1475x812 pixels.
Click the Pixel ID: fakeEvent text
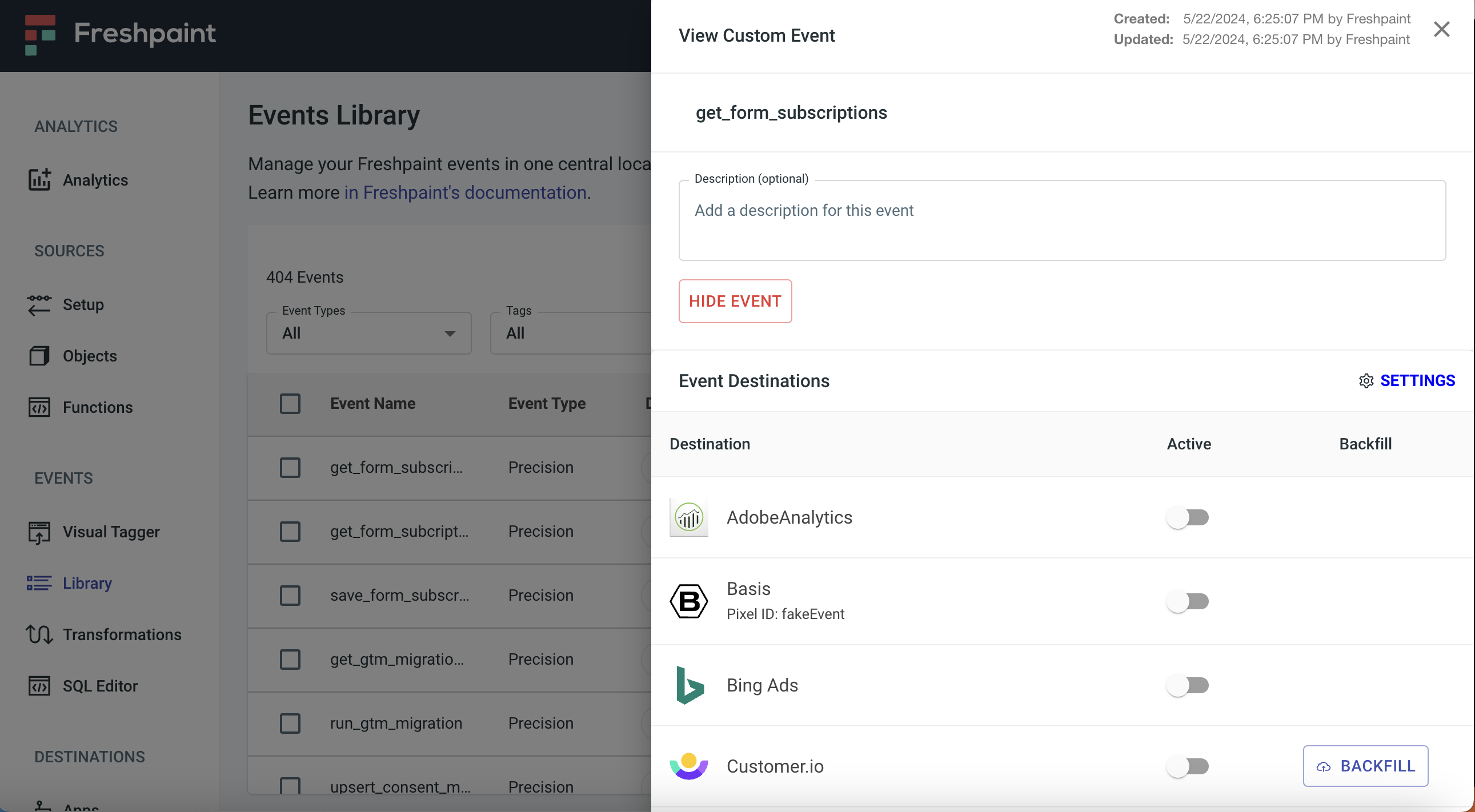785,614
